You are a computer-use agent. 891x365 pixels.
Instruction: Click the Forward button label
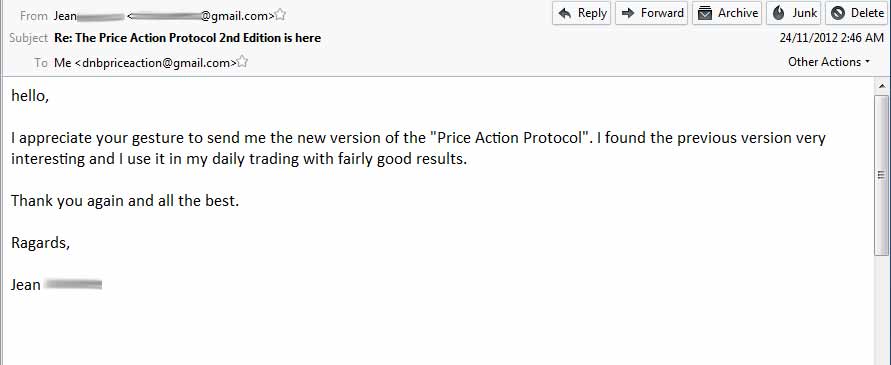[662, 13]
